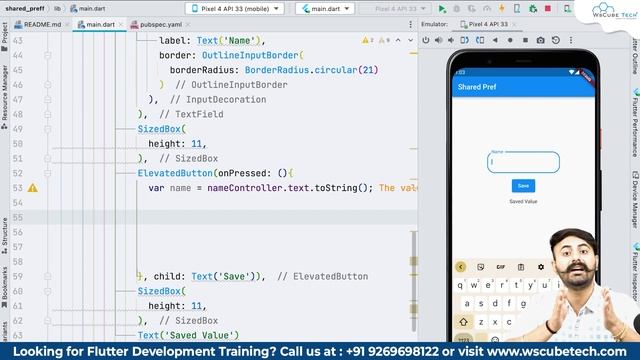Rotate emulator right icon

pyautogui.click(x=480, y=40)
